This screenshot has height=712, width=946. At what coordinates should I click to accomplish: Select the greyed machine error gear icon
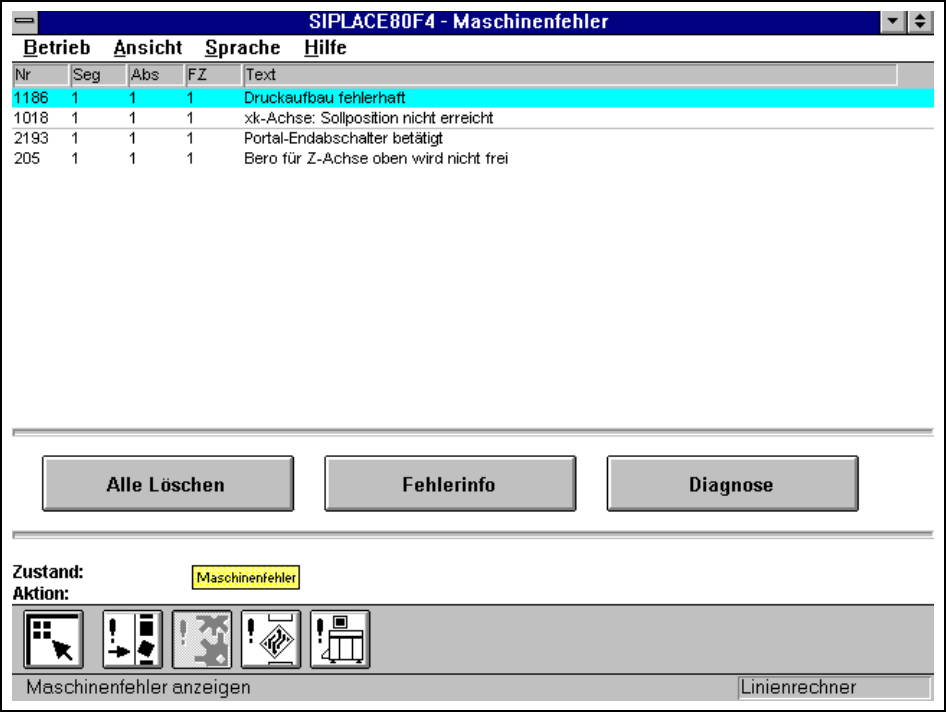click(202, 640)
